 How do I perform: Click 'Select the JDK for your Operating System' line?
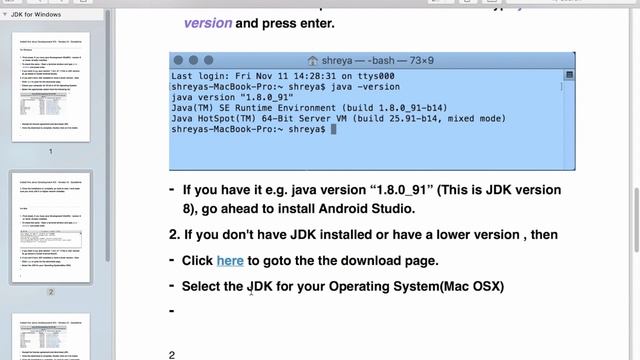pyautogui.click(x=343, y=286)
